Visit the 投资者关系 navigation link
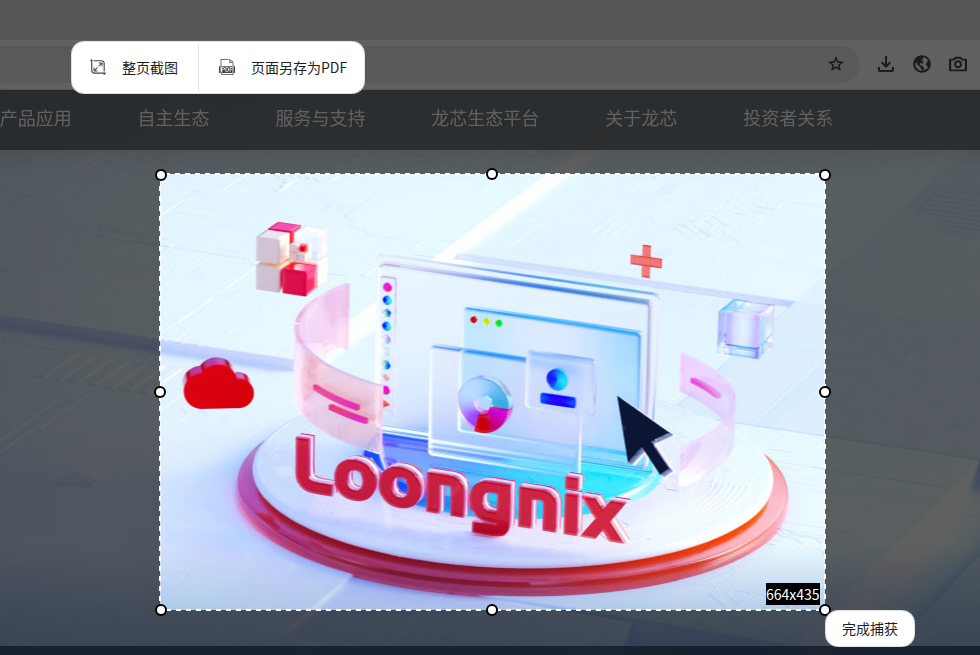980x655 pixels. click(x=788, y=119)
